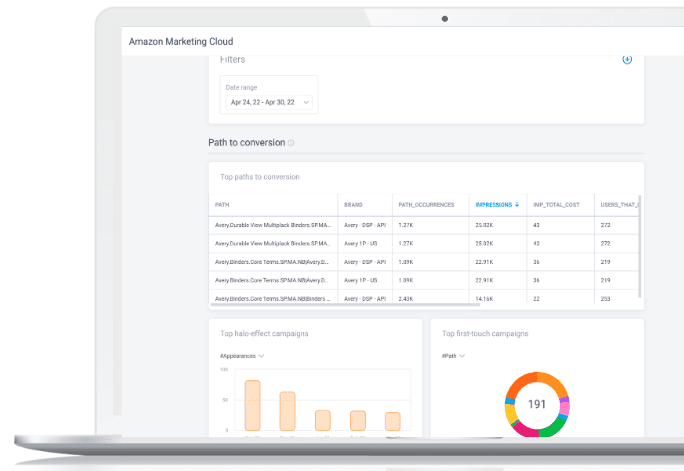The height and width of the screenshot is (471, 684).
Task: Click the table's vertical scrollbar
Action: pos(640,246)
